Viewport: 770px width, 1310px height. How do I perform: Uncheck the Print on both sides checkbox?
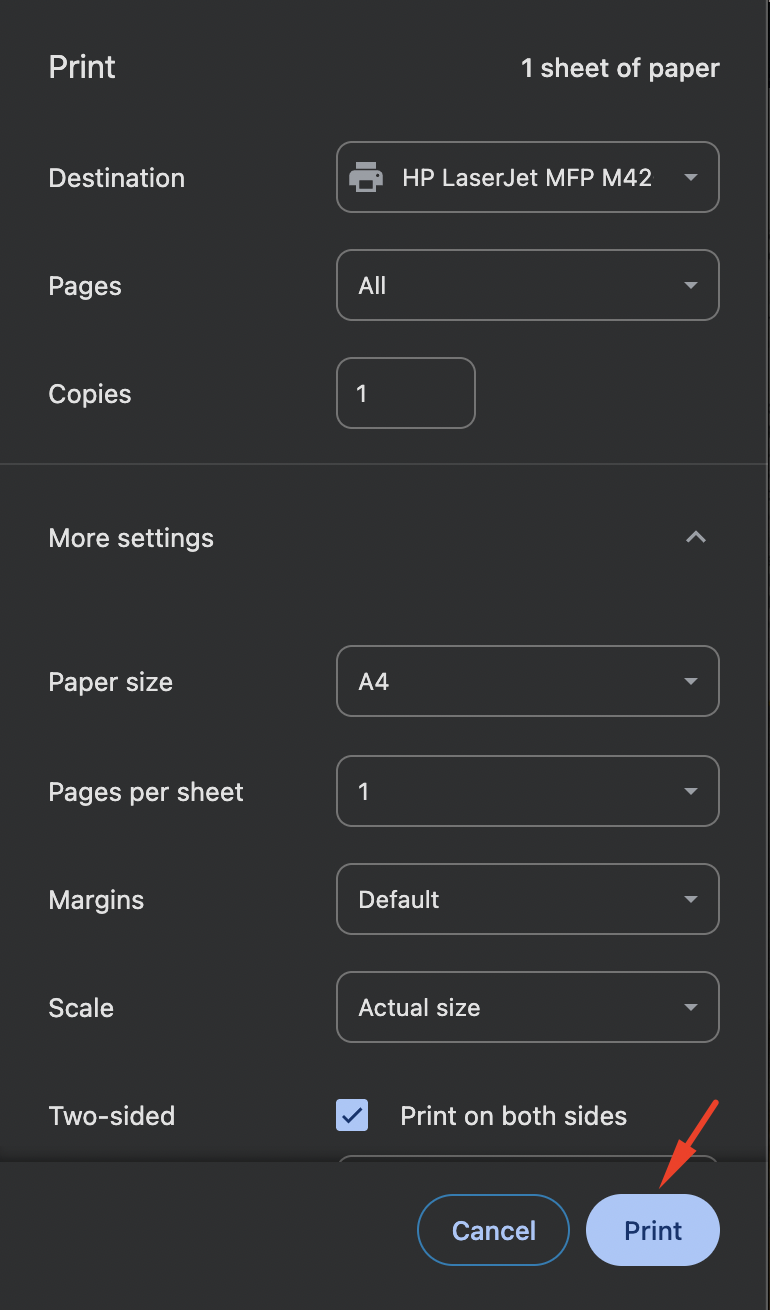352,1116
